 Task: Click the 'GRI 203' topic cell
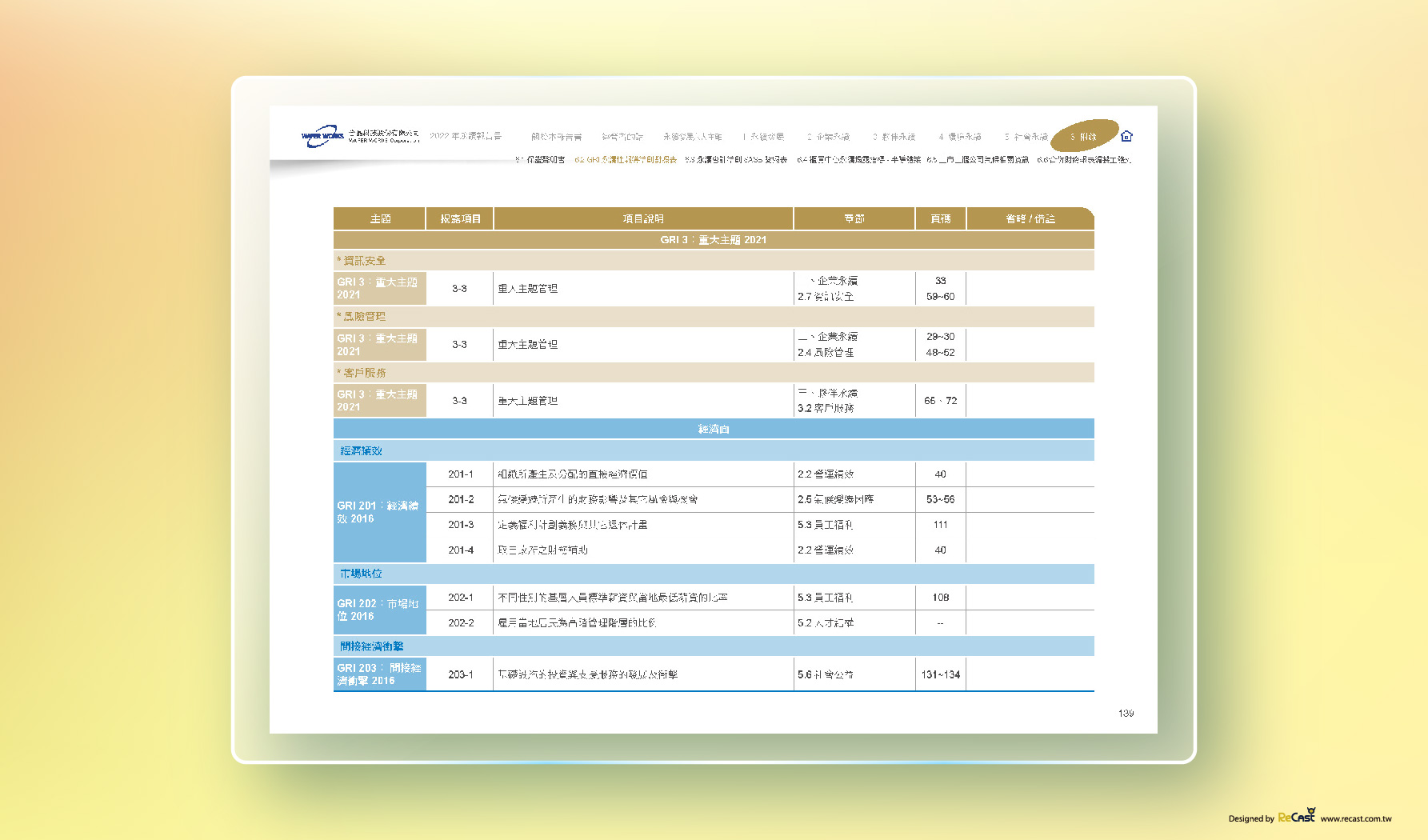(x=380, y=674)
